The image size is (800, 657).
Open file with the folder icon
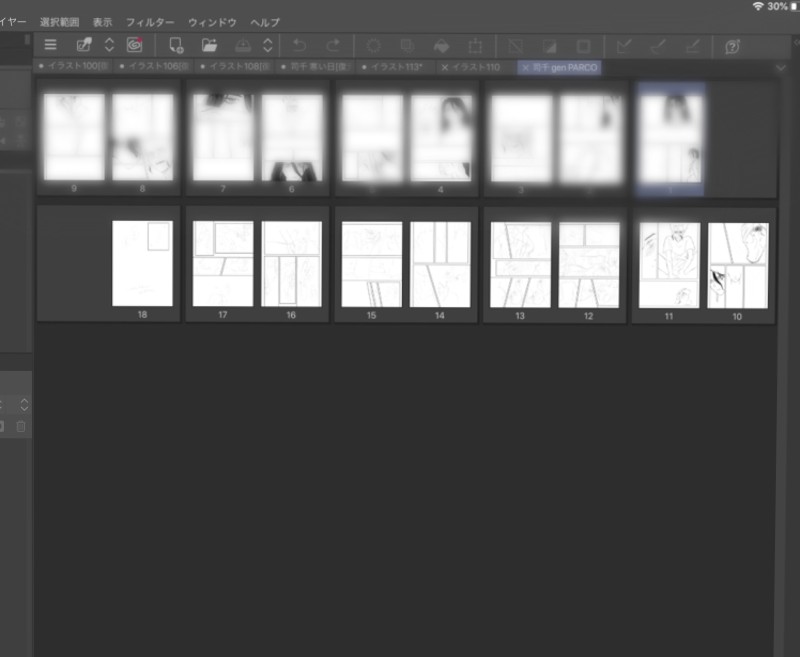209,45
